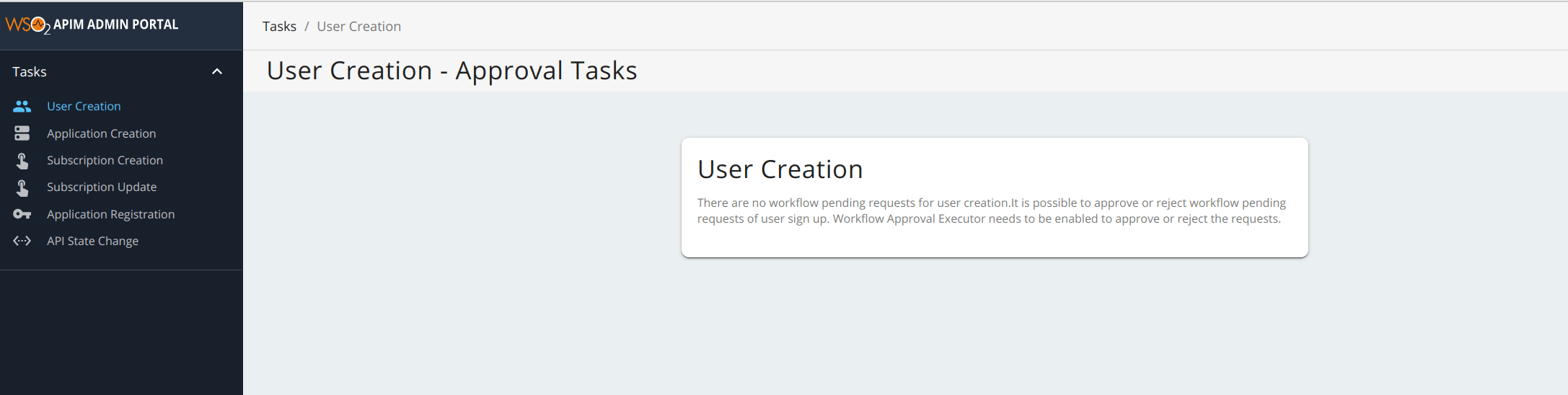
Task: Click the arrows icon beside API State Change
Action: pyautogui.click(x=22, y=241)
